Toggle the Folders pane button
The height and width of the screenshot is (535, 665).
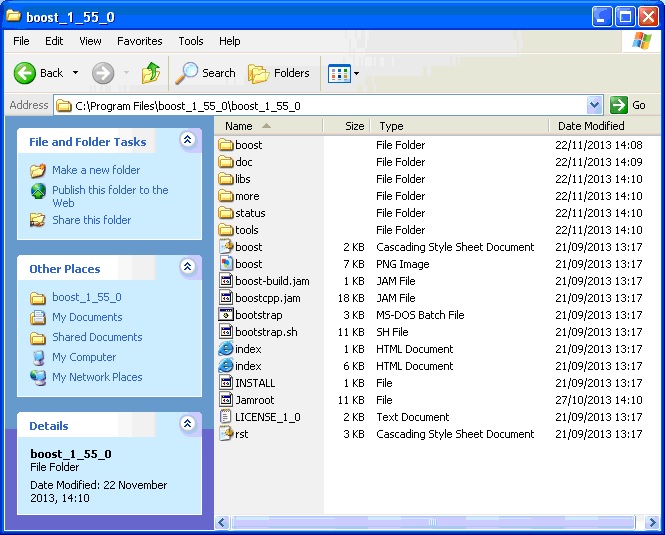pyautogui.click(x=279, y=73)
